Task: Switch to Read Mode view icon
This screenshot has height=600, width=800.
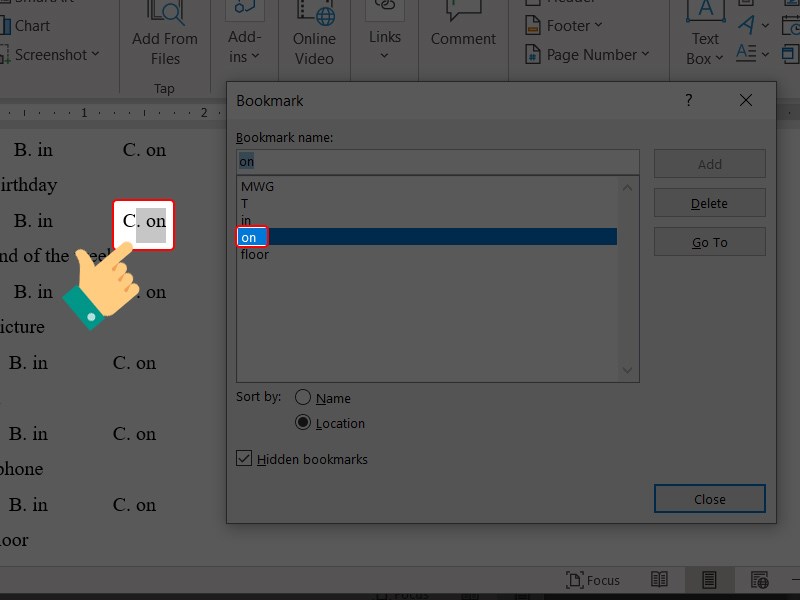Action: click(x=659, y=580)
